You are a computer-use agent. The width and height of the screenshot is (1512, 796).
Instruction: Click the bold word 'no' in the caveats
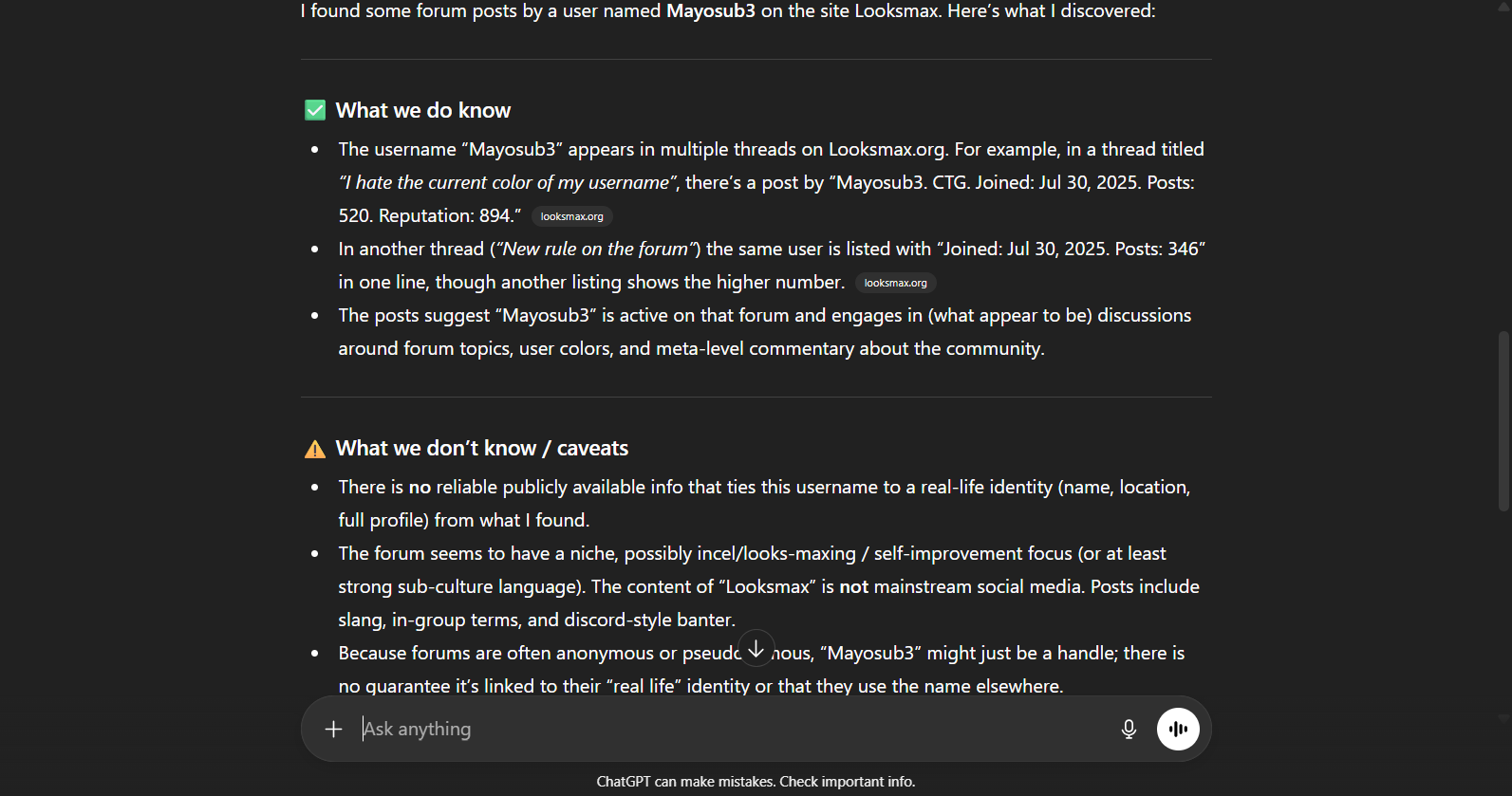pos(420,487)
